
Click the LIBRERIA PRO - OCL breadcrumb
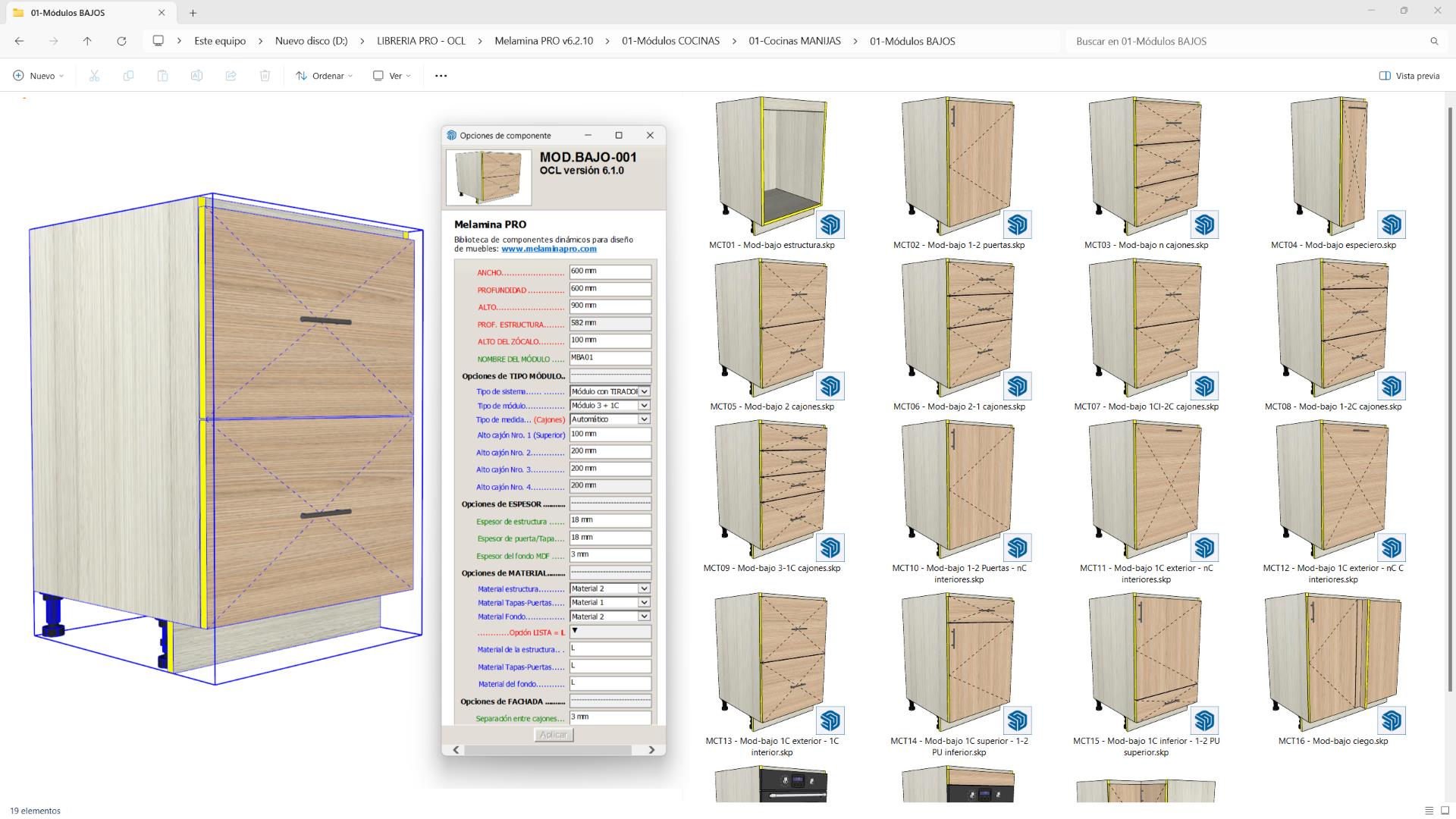tap(421, 41)
